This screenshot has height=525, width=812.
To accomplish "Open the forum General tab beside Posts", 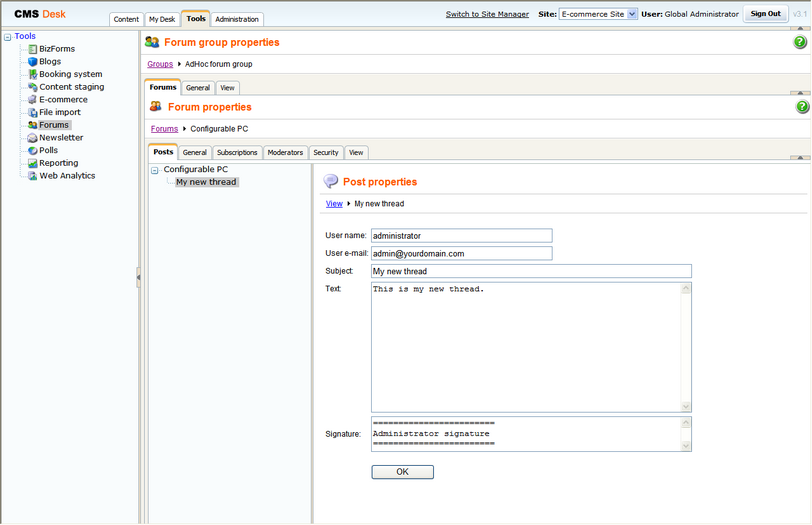I will (195, 153).
